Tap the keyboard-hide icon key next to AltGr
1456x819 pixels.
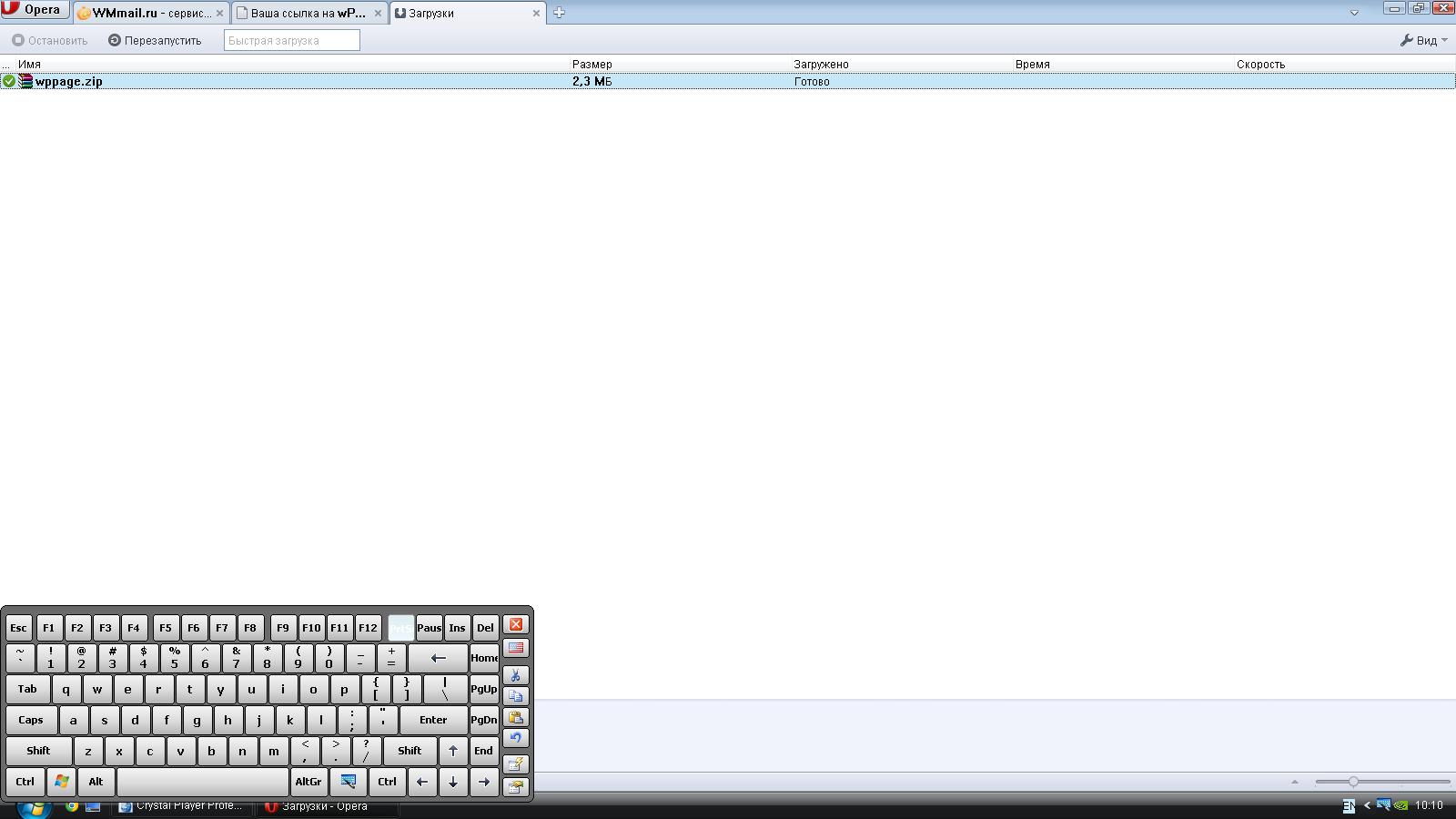pos(348,782)
